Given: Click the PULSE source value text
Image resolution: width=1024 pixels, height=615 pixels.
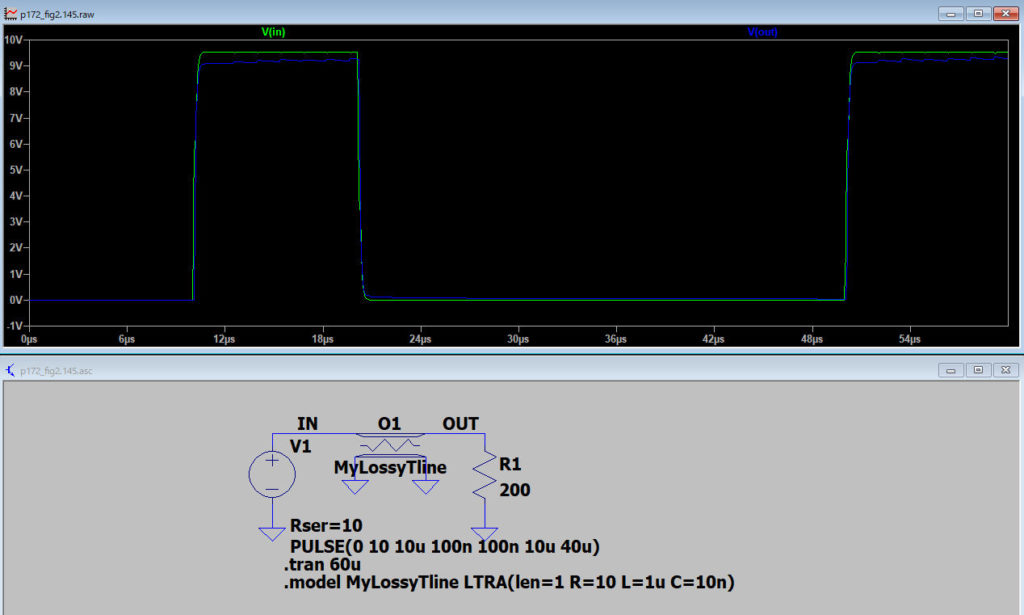Looking at the screenshot, I should tap(444, 546).
